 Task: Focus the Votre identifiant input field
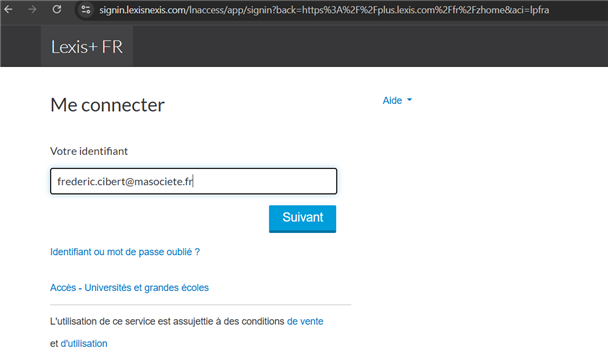tap(193, 181)
